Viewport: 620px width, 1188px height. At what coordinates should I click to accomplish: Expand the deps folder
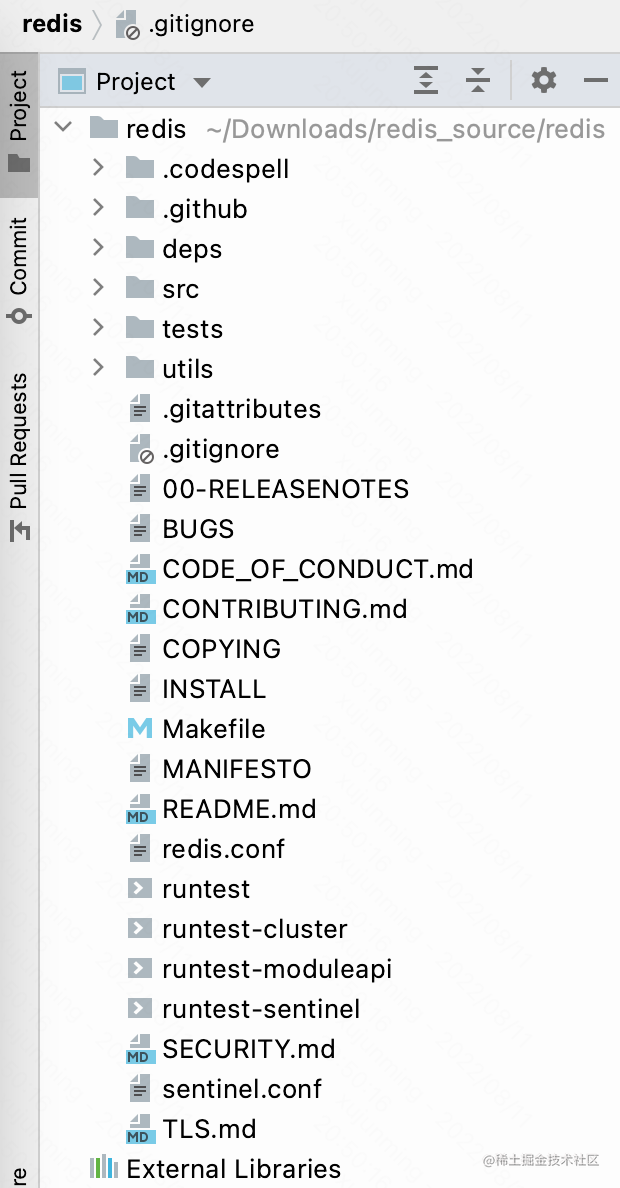[98, 247]
